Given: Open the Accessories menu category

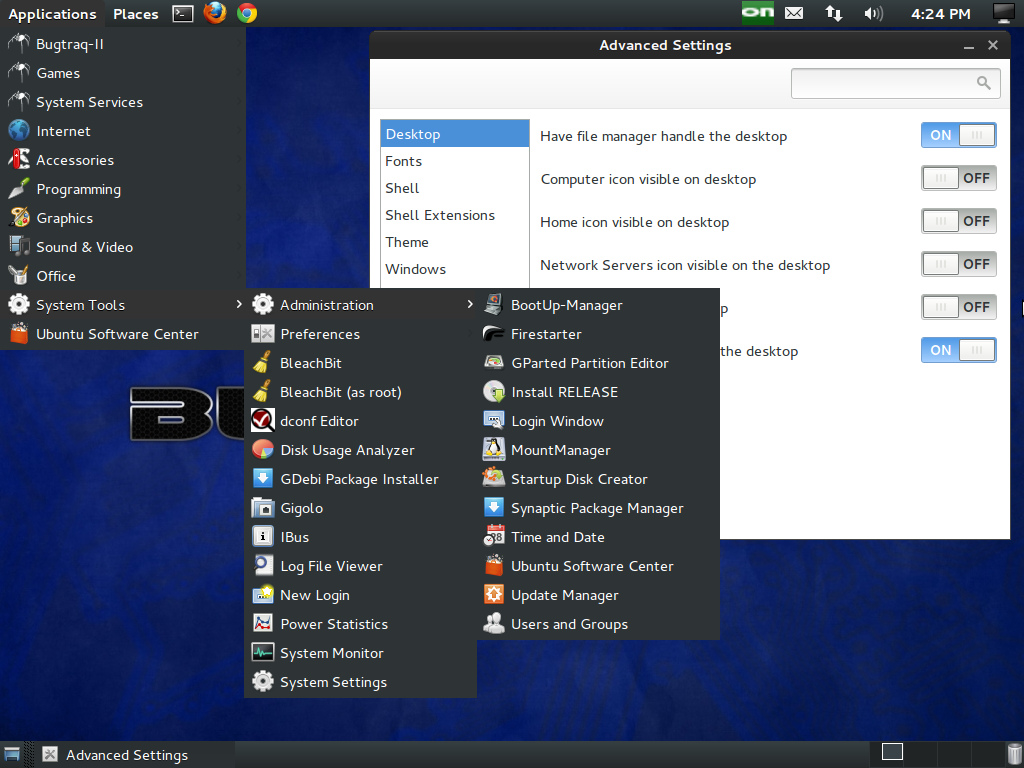Looking at the screenshot, I should [123, 160].
